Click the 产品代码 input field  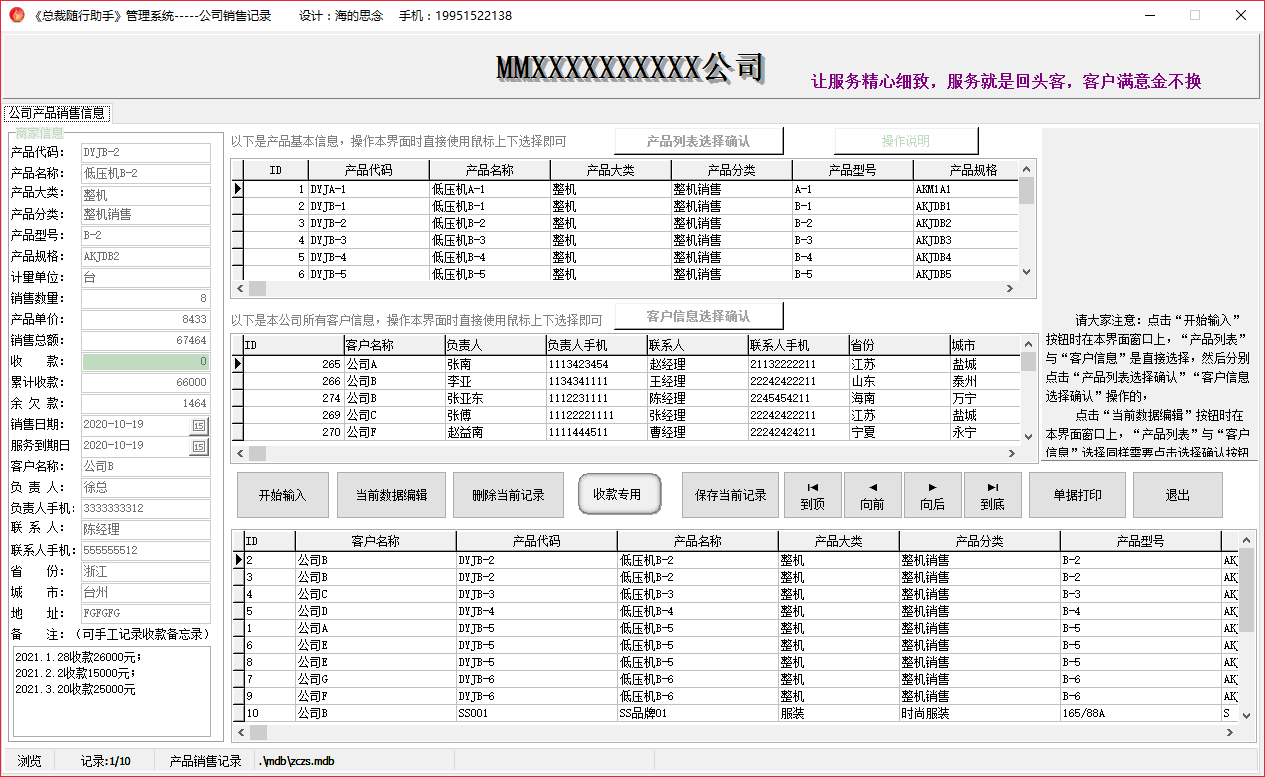[146, 152]
